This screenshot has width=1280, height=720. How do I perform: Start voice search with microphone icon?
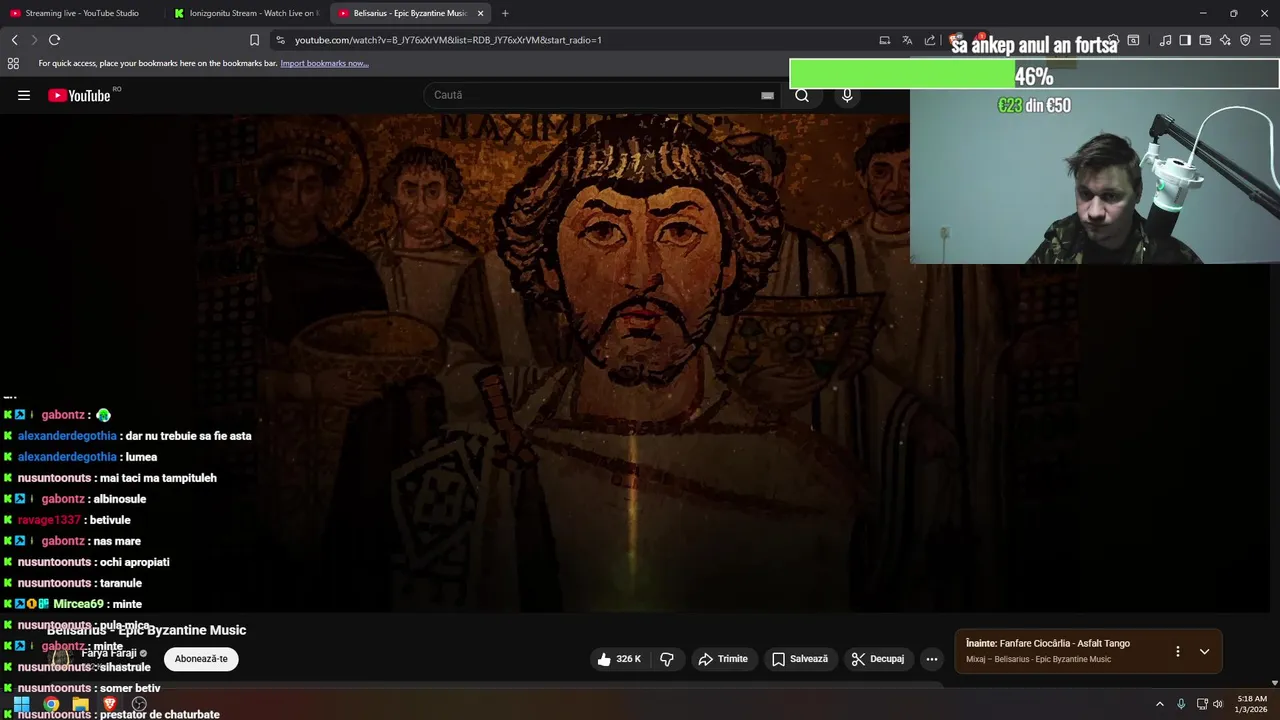tap(847, 96)
